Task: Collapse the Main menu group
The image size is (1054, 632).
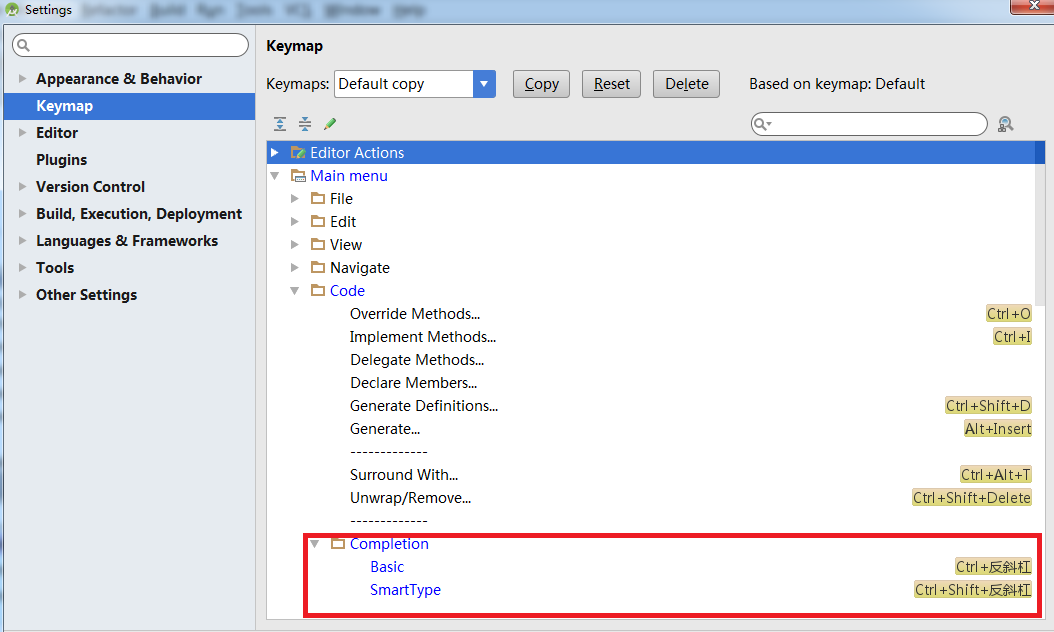Action: tap(274, 175)
